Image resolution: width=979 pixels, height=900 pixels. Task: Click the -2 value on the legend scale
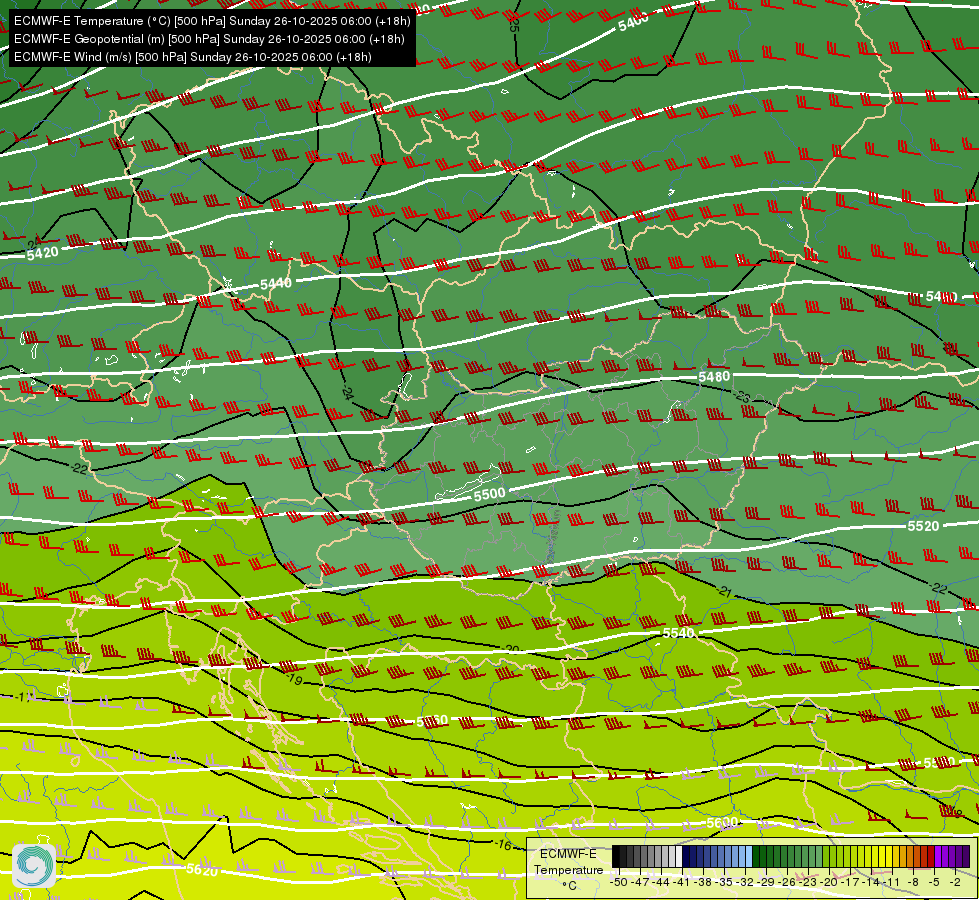(955, 882)
